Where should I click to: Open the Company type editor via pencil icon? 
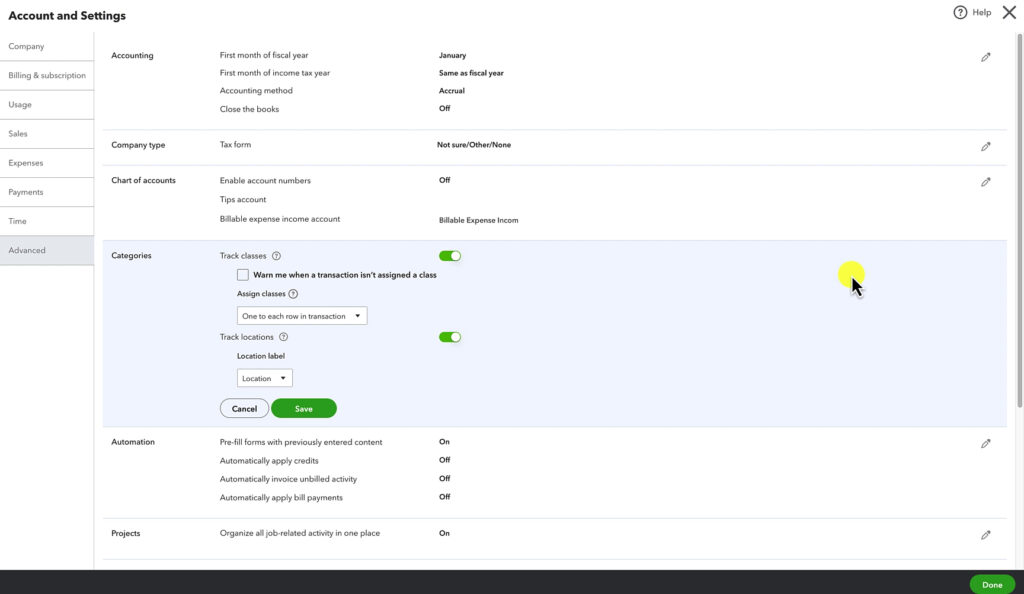[x=986, y=146]
